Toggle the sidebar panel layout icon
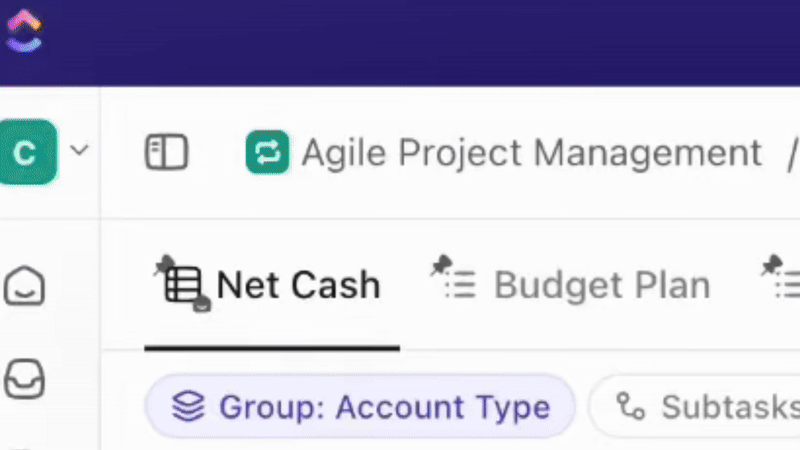 coord(167,152)
